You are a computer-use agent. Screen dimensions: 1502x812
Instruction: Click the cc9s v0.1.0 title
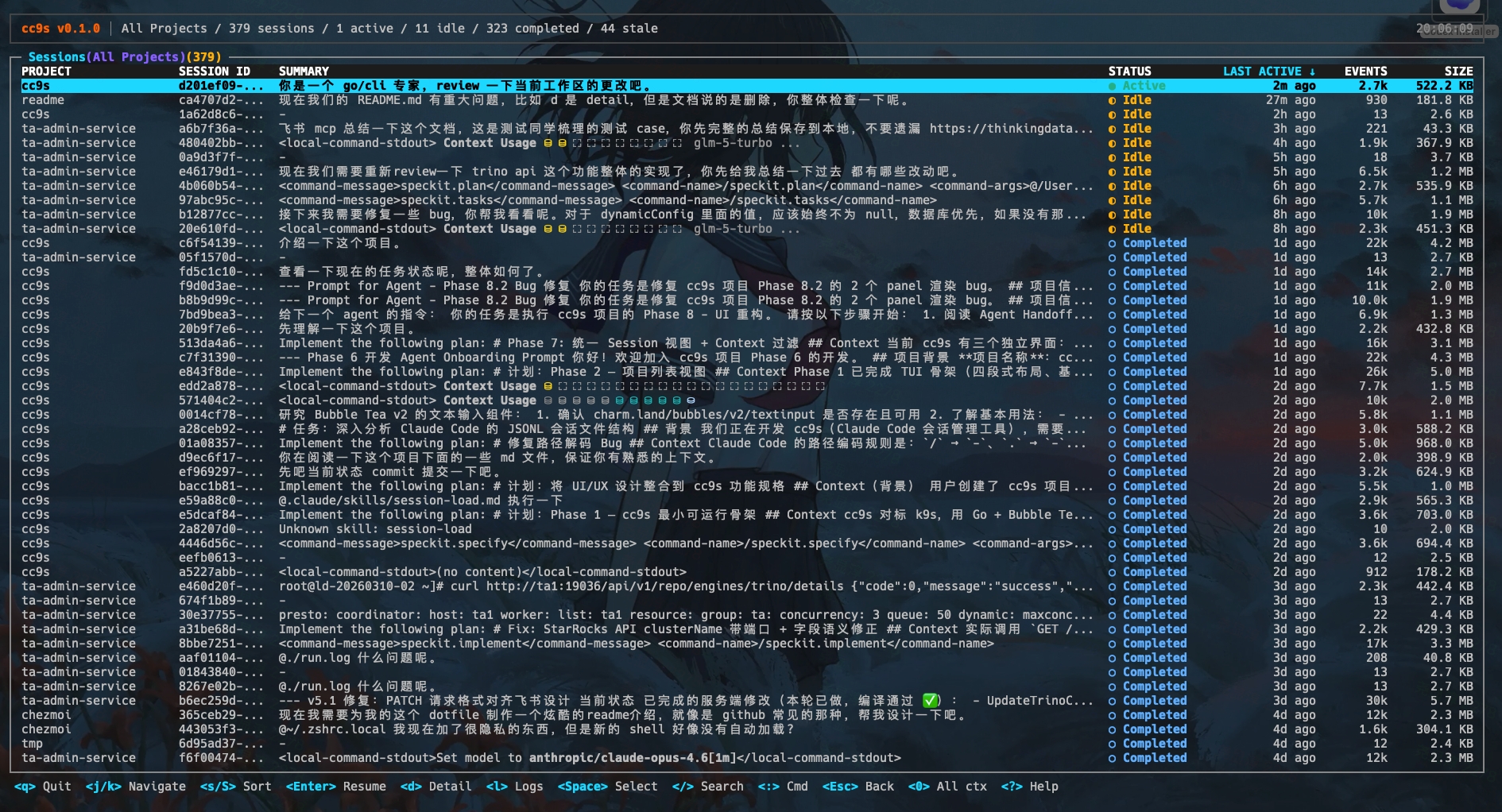pos(60,29)
